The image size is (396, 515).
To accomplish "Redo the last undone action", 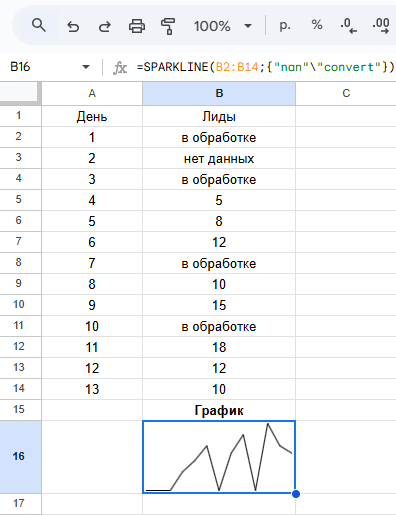I will pyautogui.click(x=105, y=26).
